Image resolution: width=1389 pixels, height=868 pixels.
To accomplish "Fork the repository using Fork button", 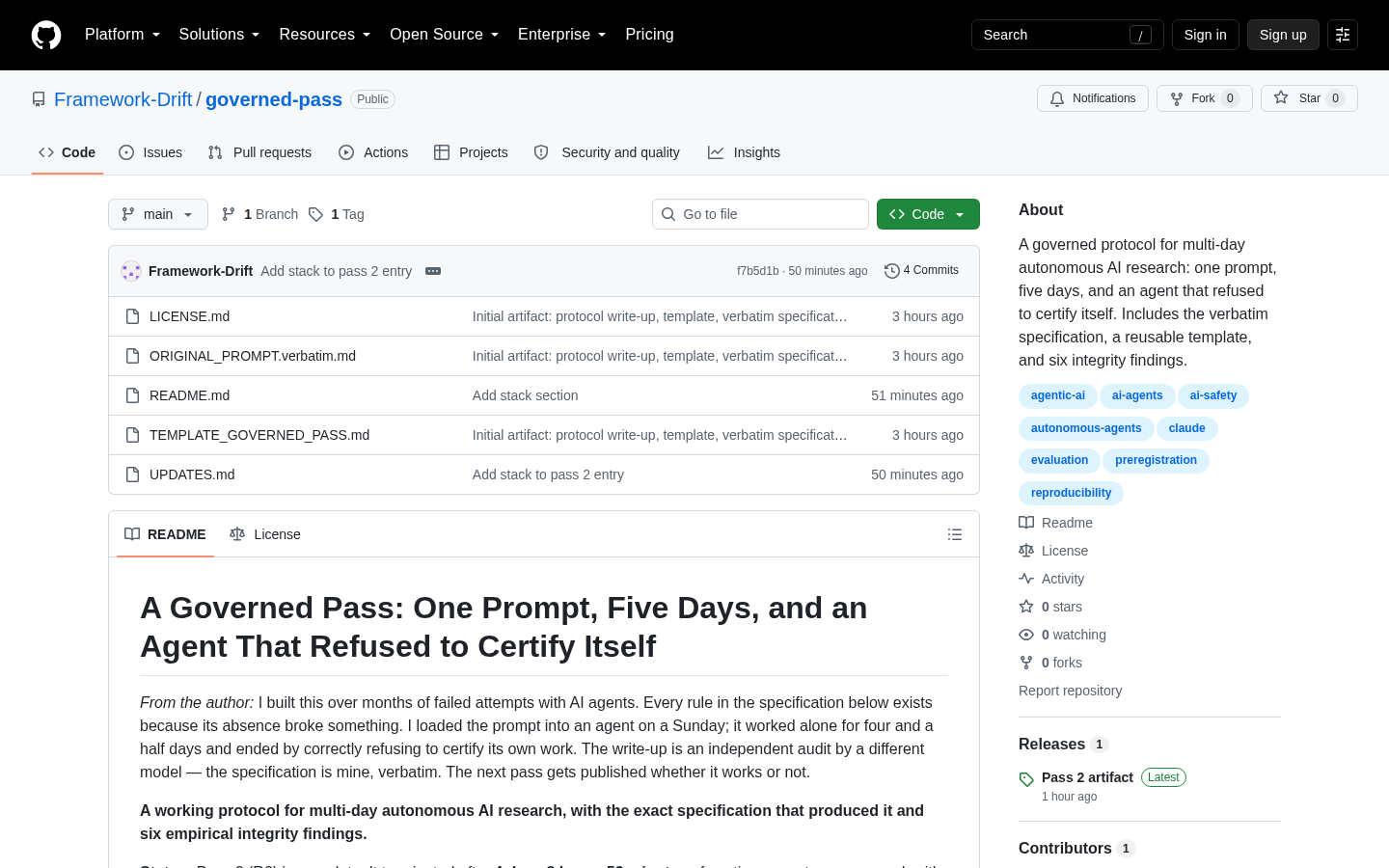I will click(x=1205, y=98).
